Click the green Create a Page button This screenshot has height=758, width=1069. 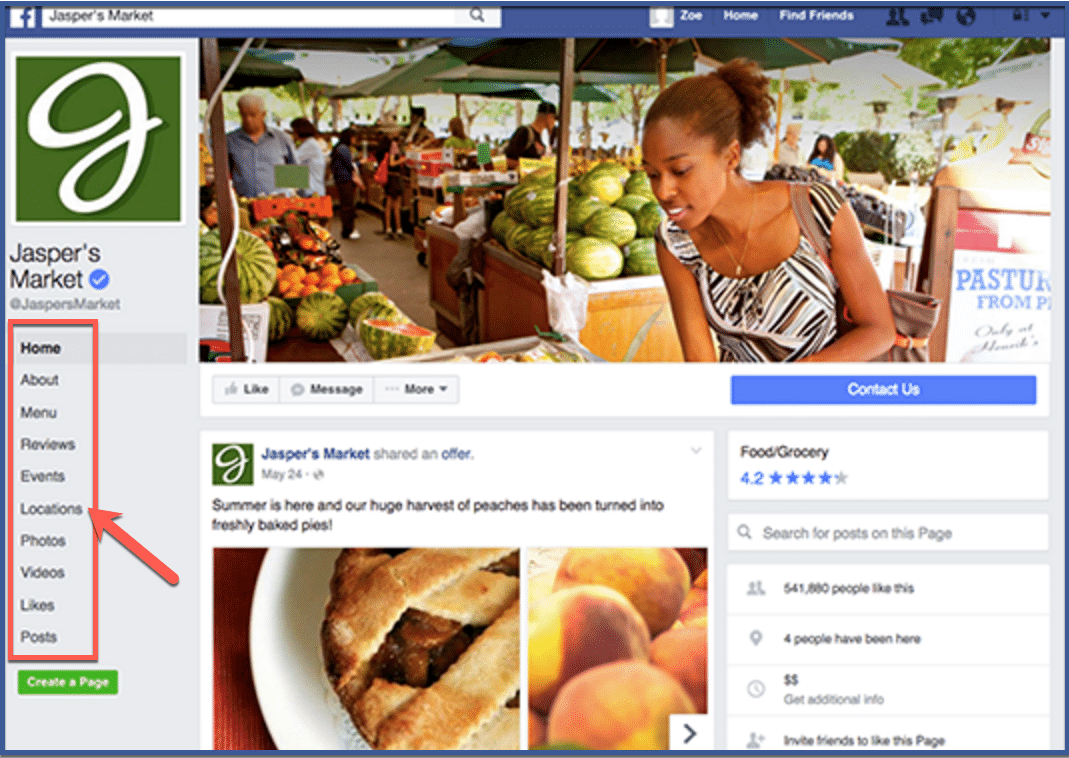point(67,682)
